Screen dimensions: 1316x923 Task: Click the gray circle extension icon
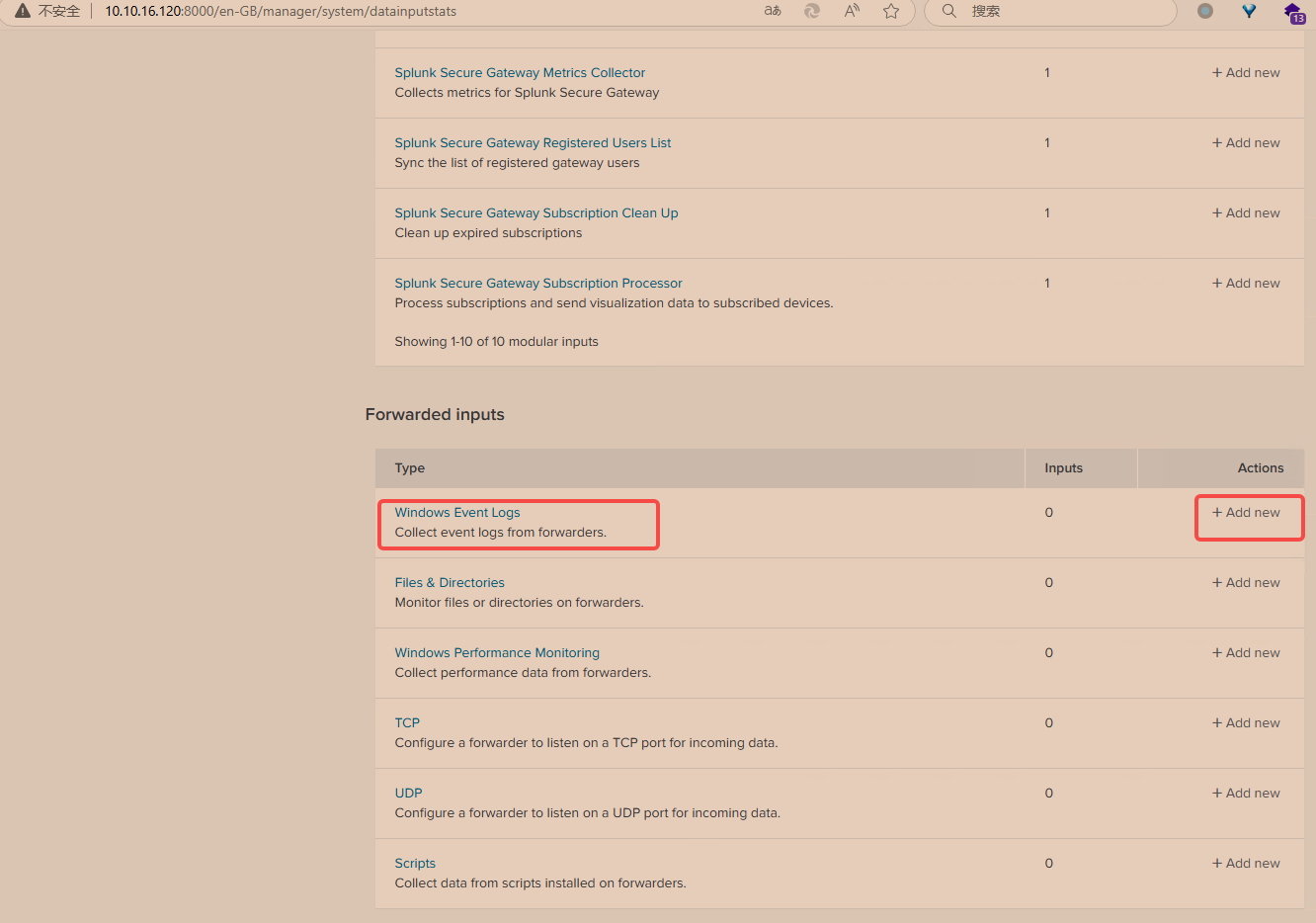point(1205,11)
